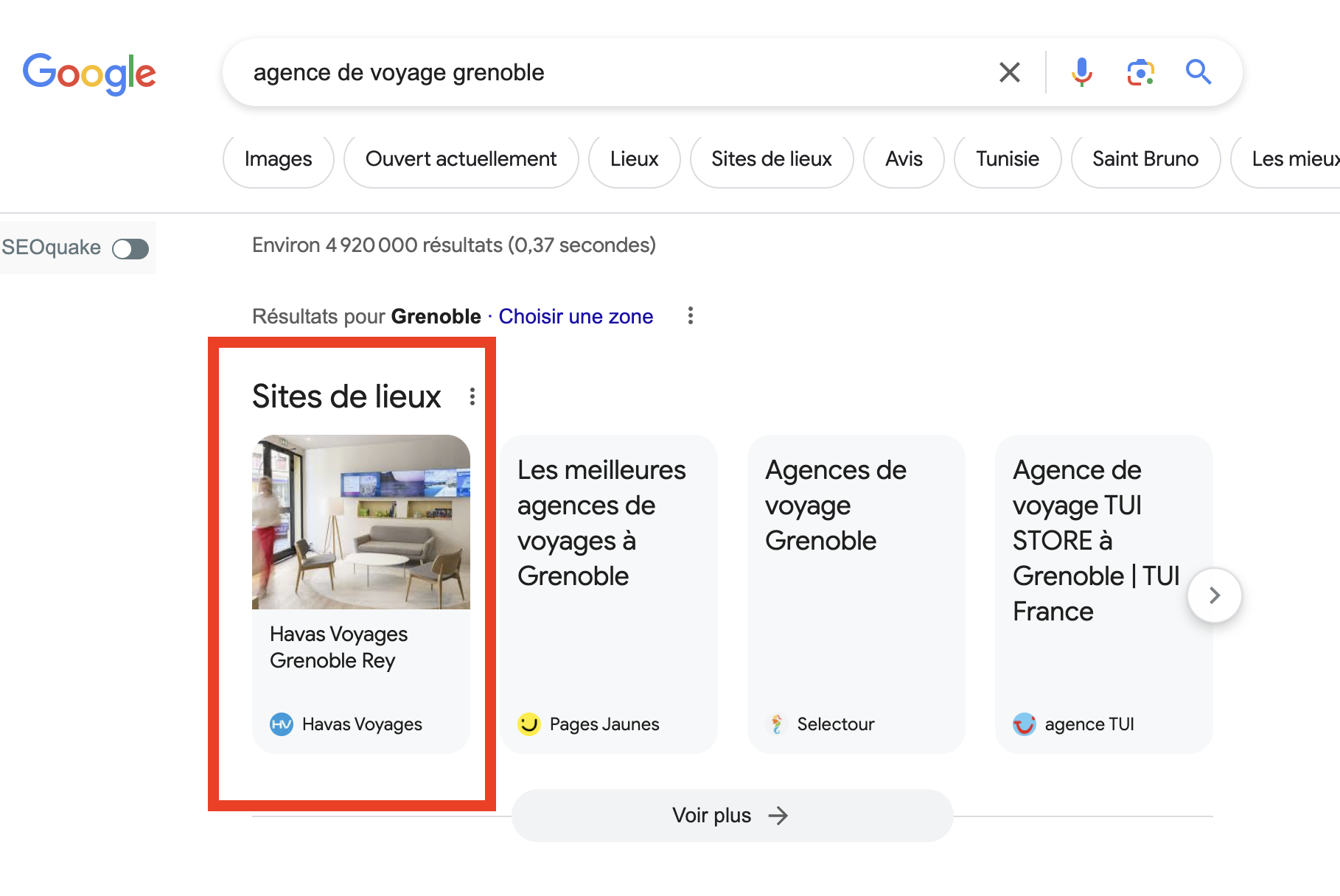The image size is (1340, 896).
Task: Select the Images filter chip
Action: [279, 159]
